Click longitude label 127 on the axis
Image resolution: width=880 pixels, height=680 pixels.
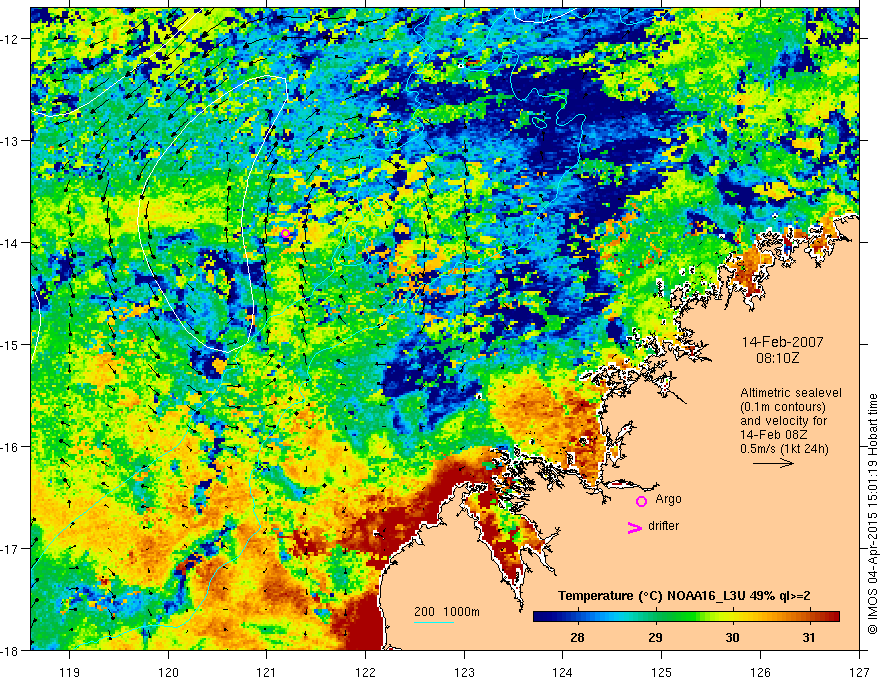click(x=859, y=672)
